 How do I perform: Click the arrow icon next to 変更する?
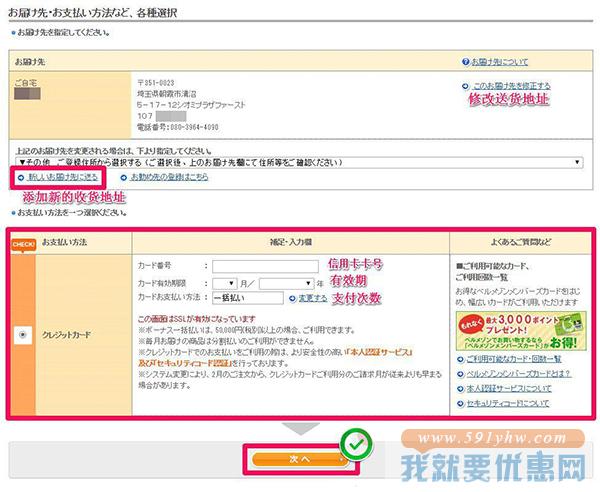(292, 298)
